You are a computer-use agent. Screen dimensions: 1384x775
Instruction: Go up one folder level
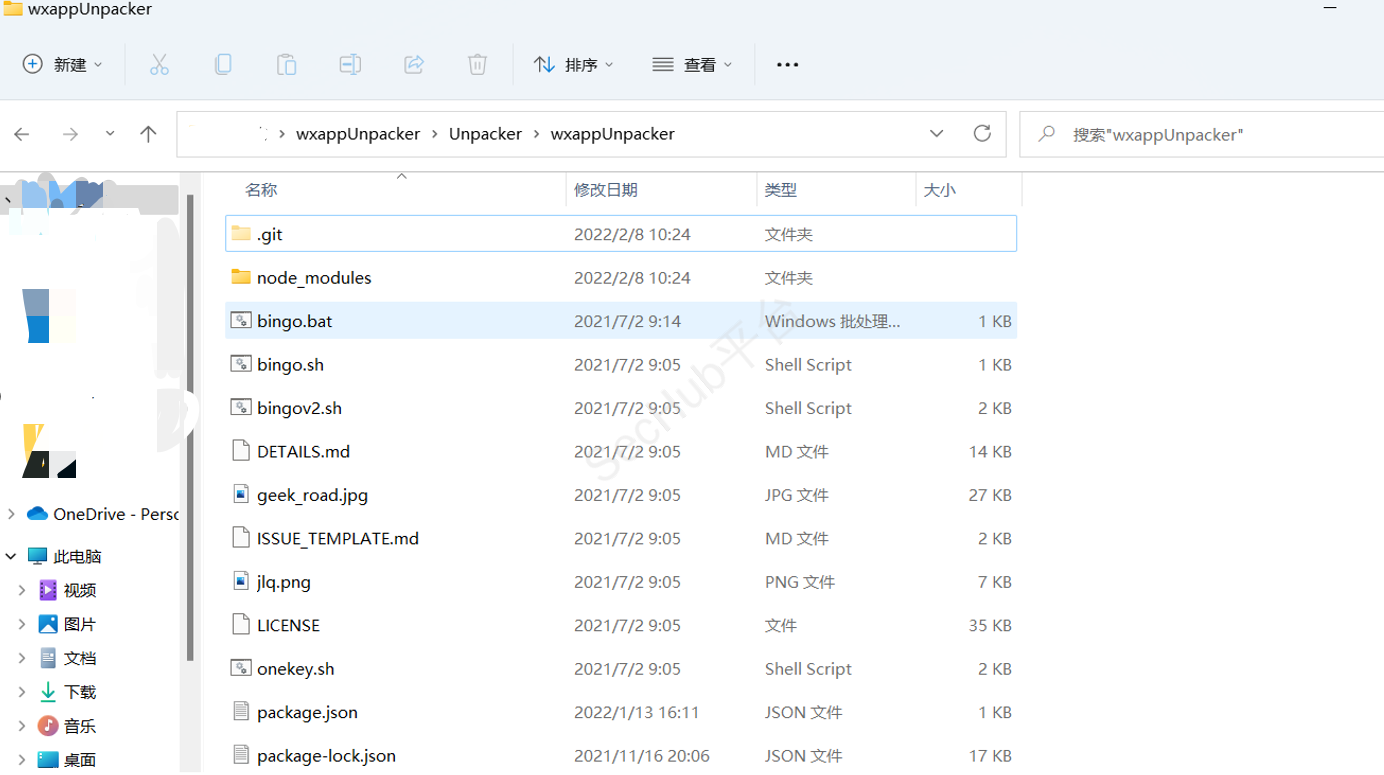point(148,134)
